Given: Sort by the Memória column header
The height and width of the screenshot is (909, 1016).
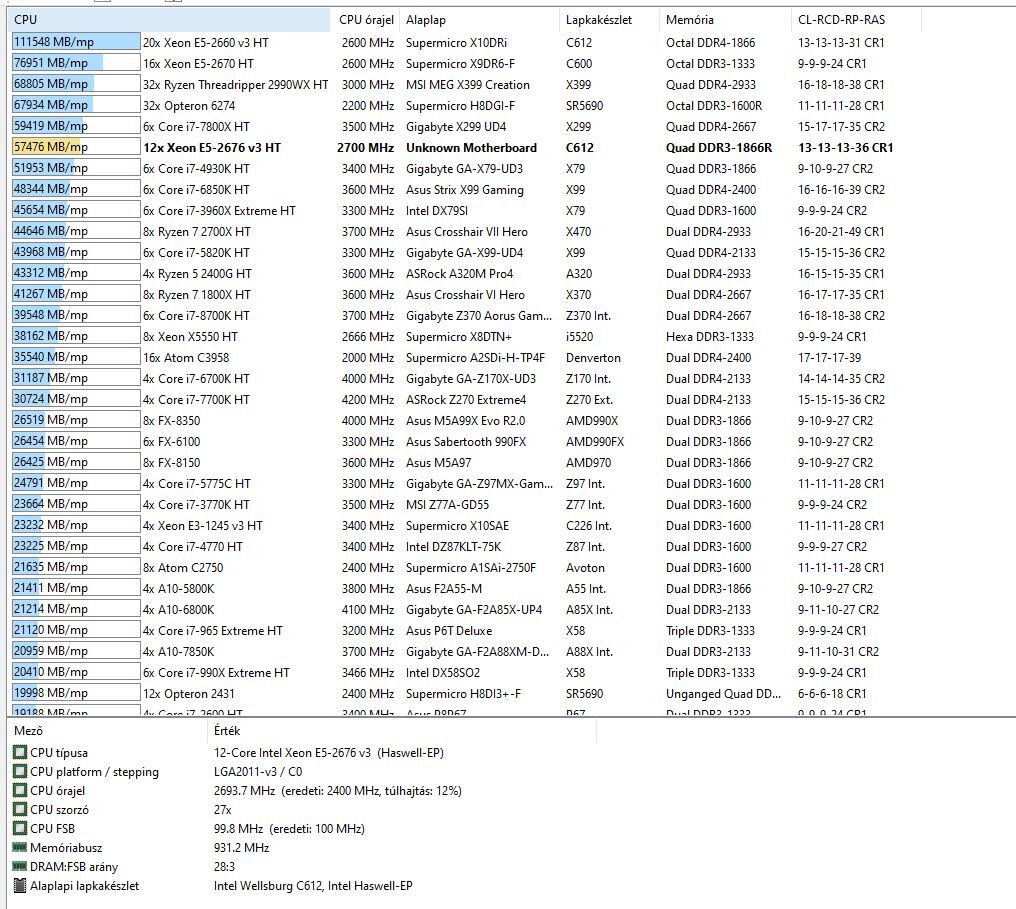Looking at the screenshot, I should tap(725, 19).
